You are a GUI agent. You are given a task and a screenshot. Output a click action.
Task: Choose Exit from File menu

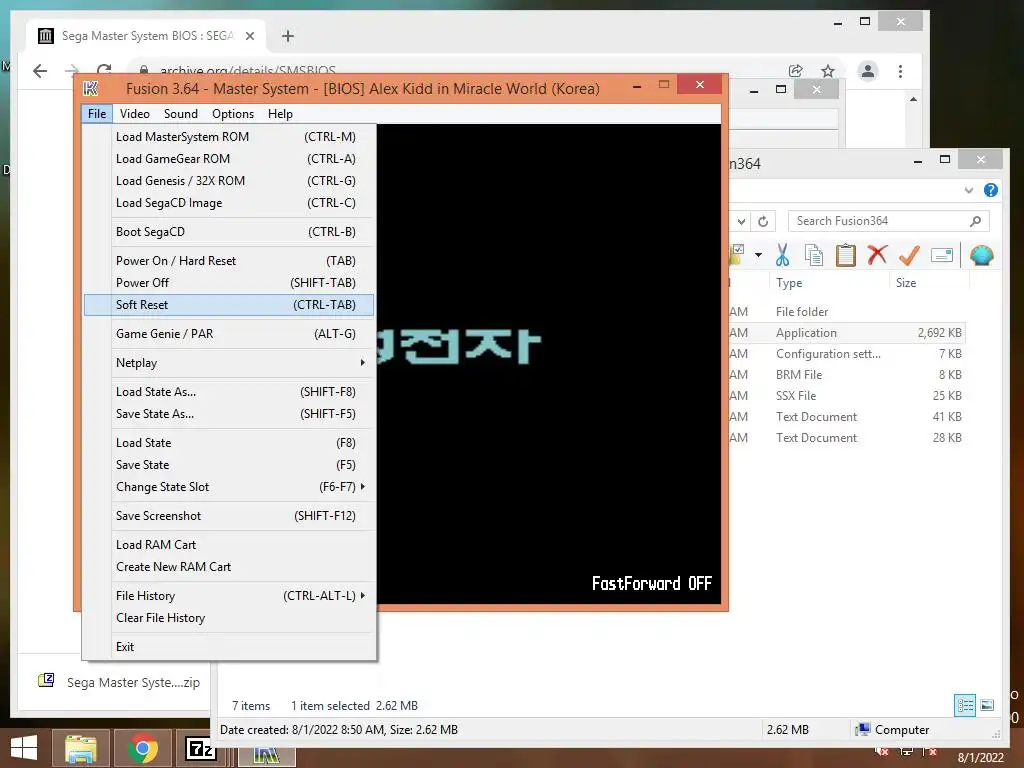[229, 647]
